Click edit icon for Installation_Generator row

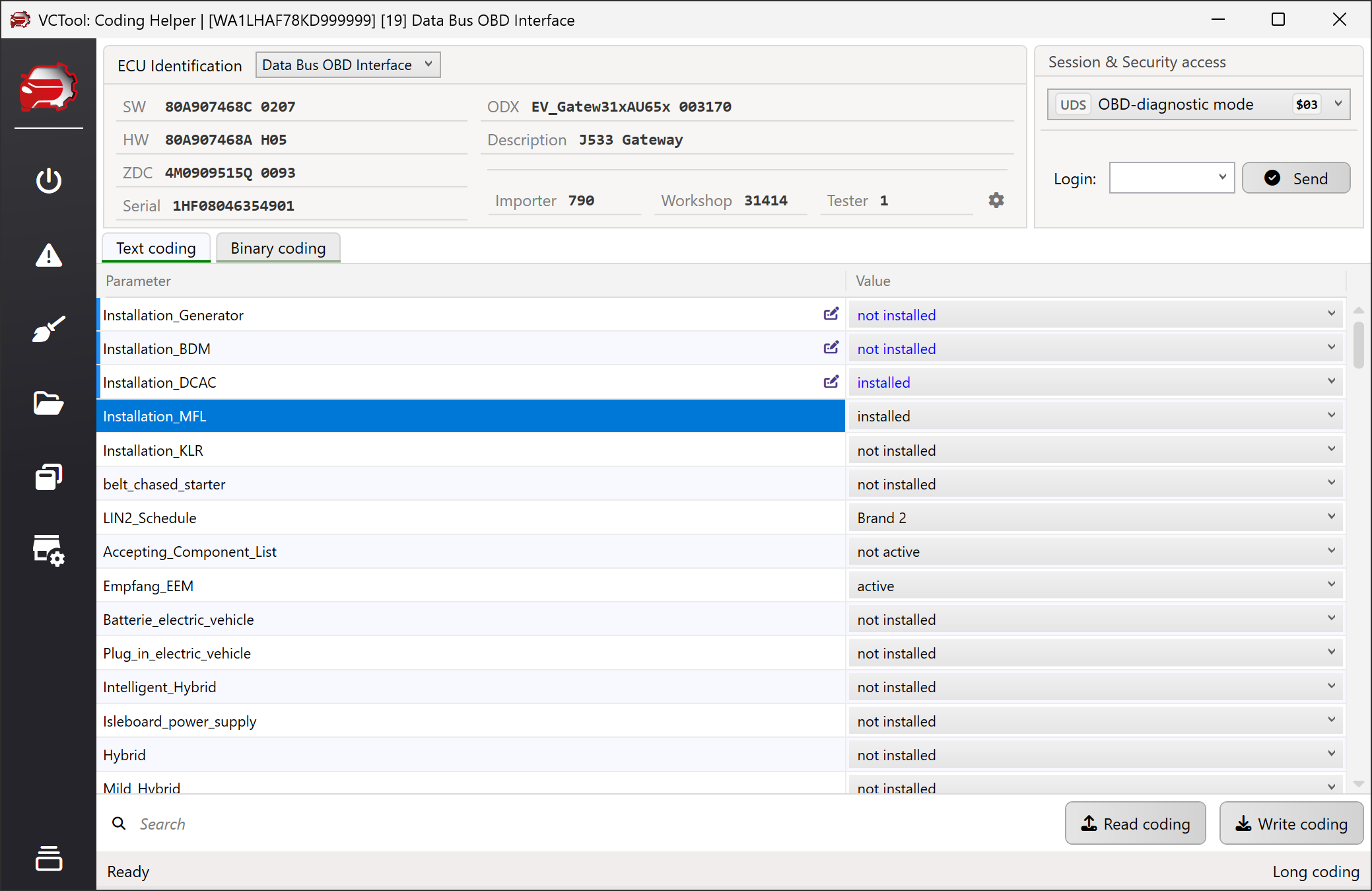point(831,314)
